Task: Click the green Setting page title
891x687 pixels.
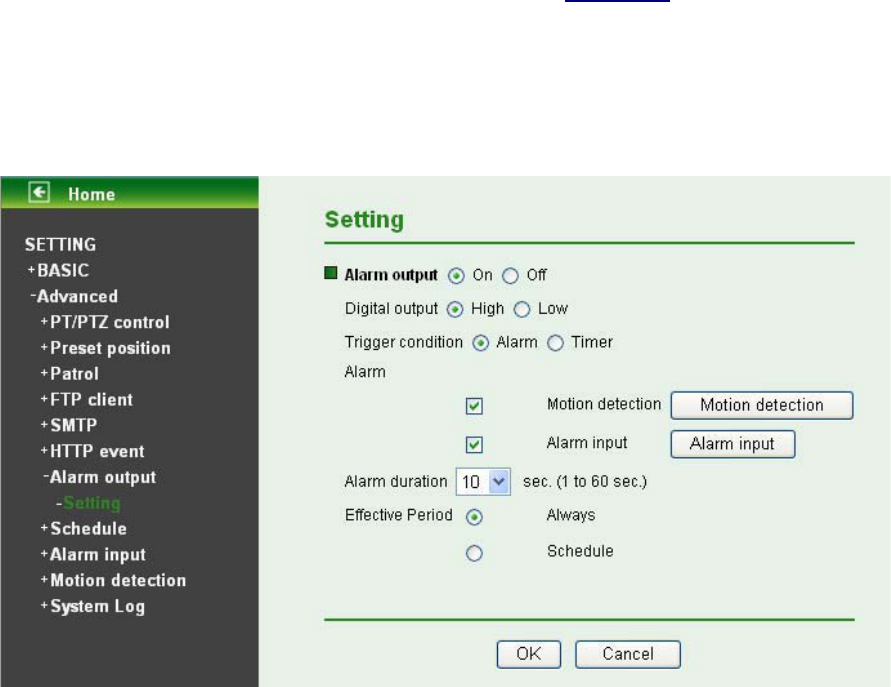Action: (x=364, y=220)
